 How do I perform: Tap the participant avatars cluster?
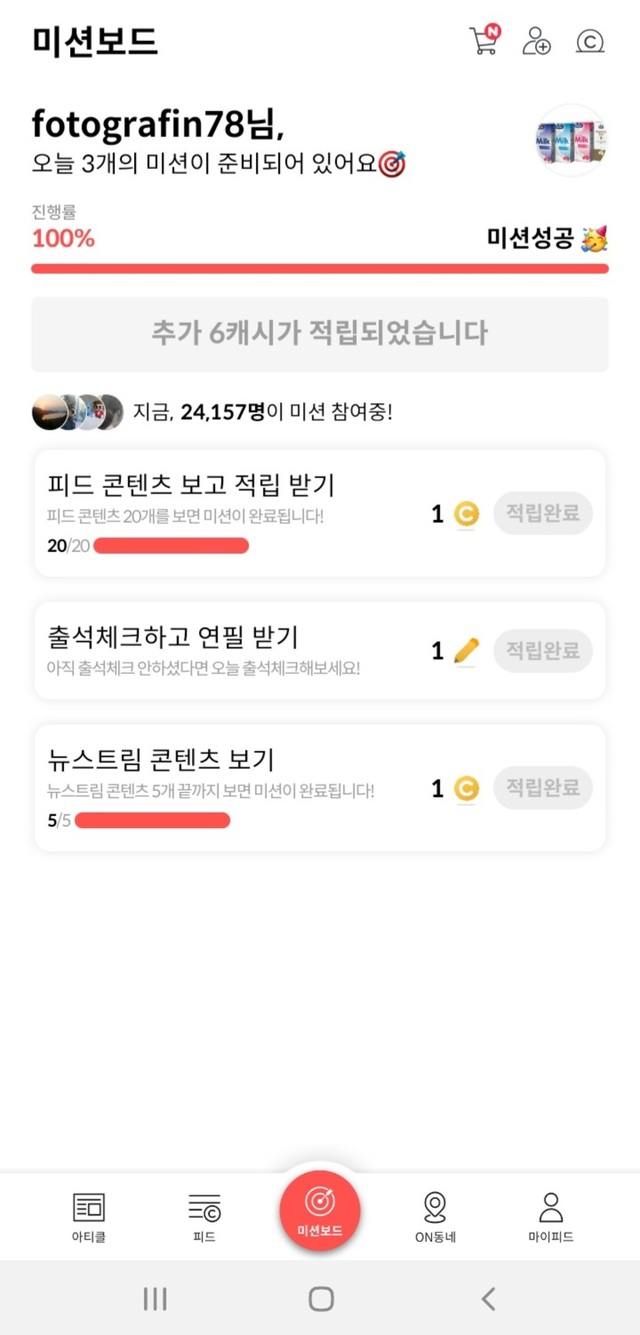click(x=77, y=411)
